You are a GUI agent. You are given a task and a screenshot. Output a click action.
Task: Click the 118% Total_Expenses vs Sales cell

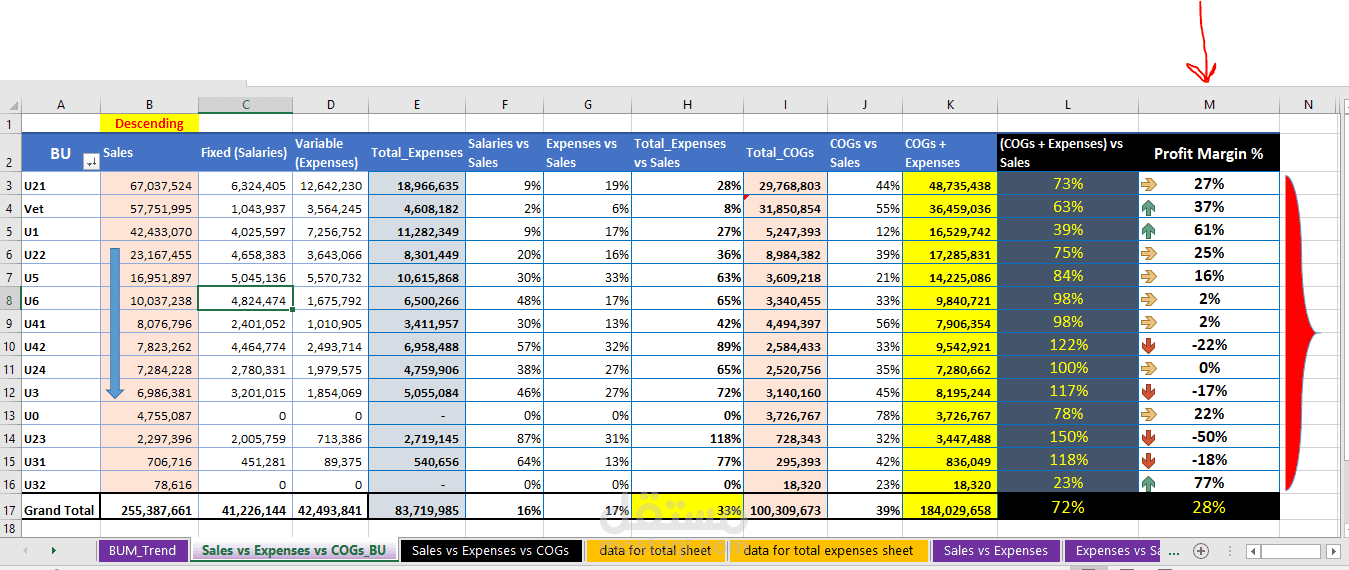click(x=687, y=437)
